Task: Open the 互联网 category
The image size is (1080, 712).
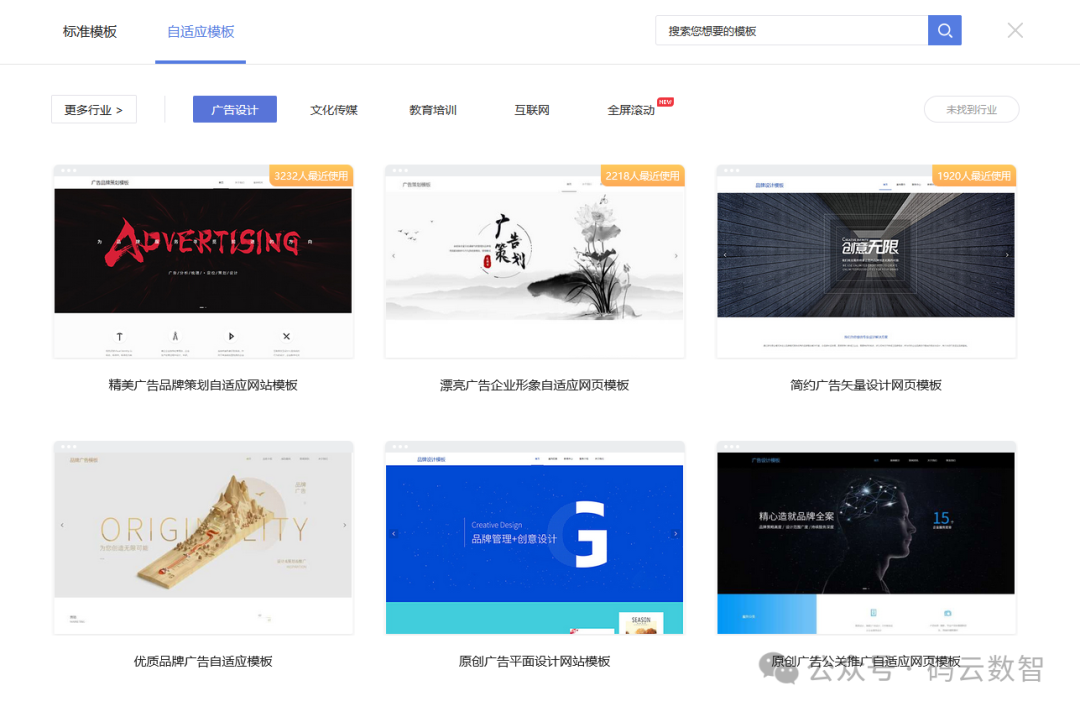Action: point(532,110)
